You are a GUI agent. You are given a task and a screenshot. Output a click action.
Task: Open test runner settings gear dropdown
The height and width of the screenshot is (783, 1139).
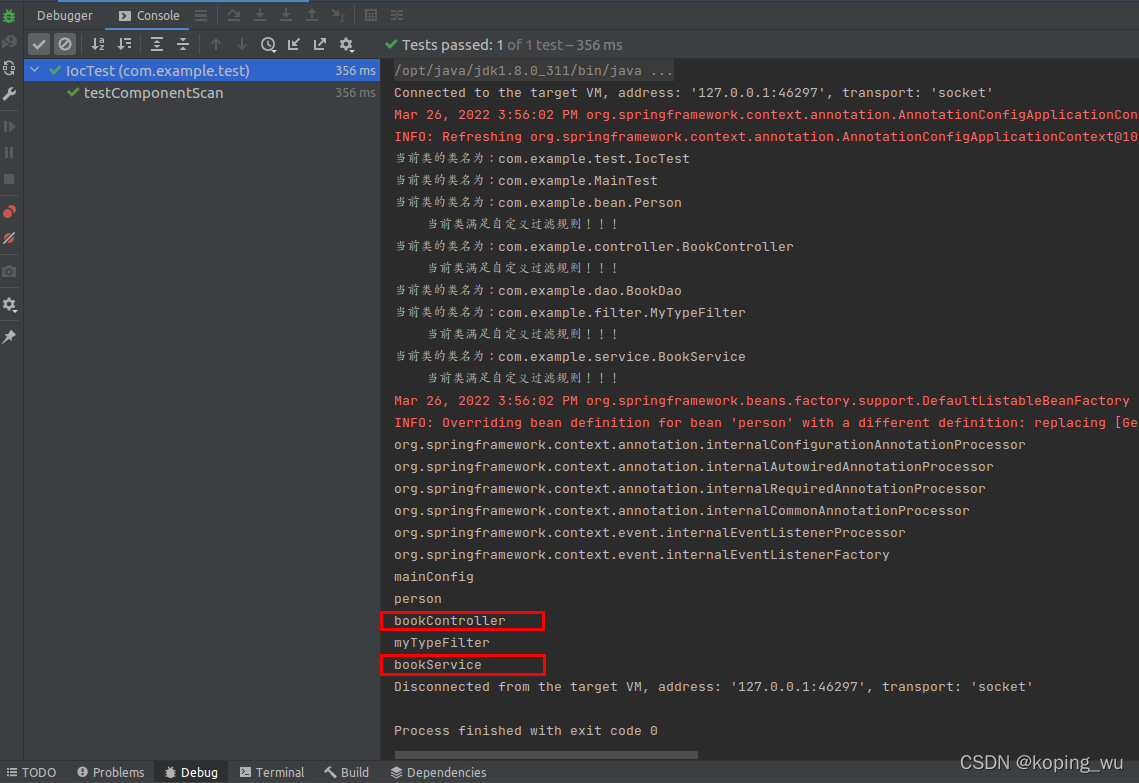[347, 44]
